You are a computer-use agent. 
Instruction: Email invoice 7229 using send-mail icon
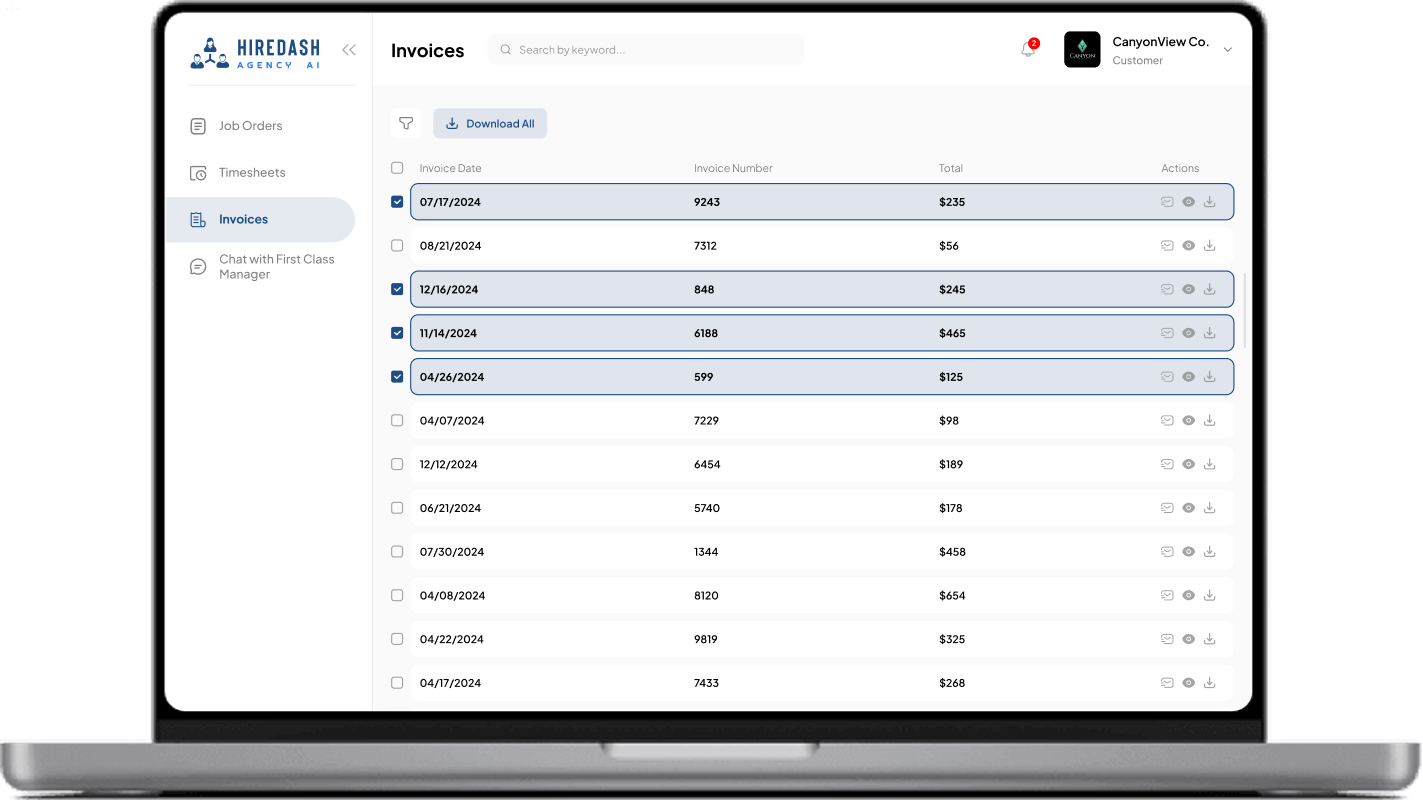pos(1167,421)
